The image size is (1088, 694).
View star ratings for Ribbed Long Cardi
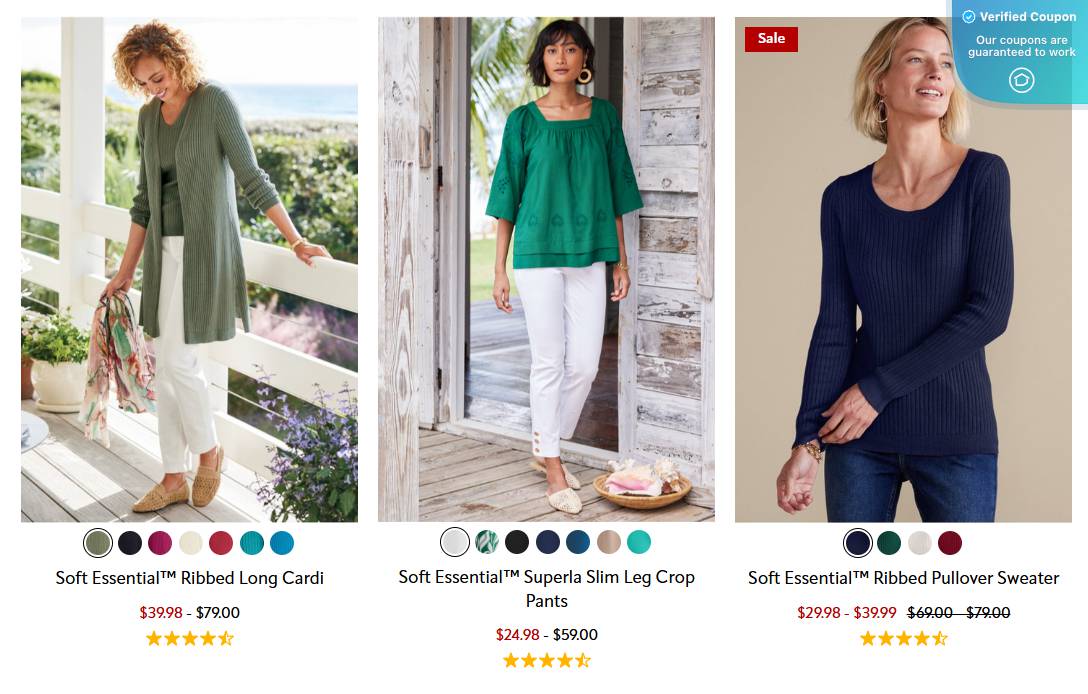[x=190, y=638]
